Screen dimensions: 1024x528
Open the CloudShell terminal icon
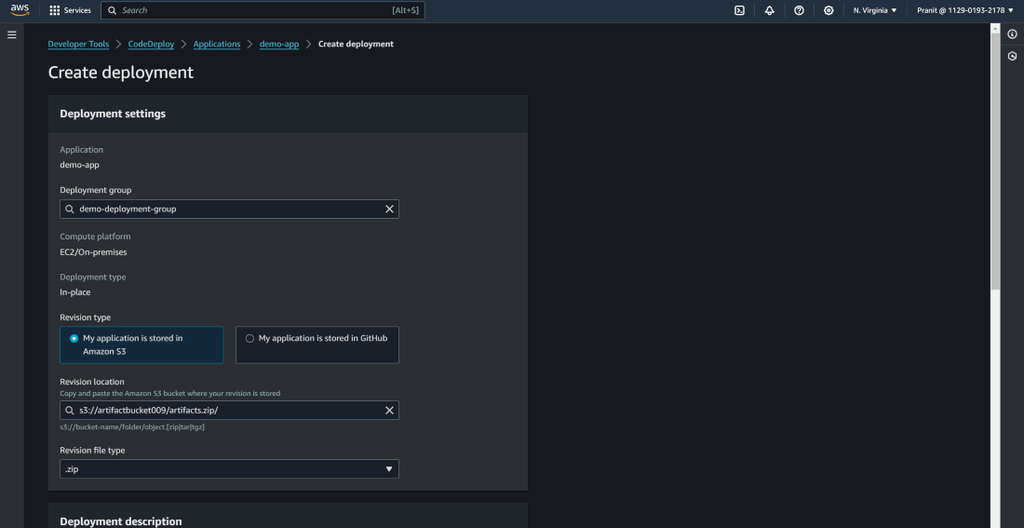pyautogui.click(x=739, y=10)
